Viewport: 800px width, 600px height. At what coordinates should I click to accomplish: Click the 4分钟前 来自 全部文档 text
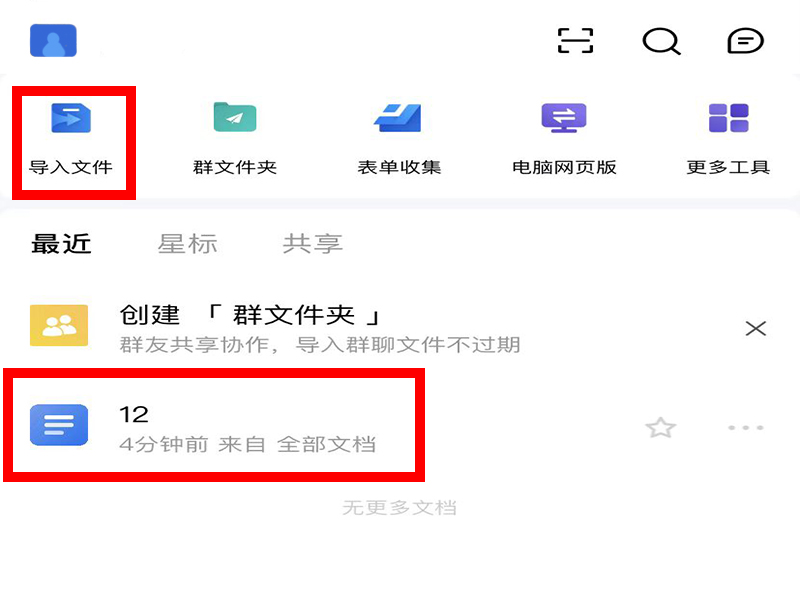click(x=247, y=444)
